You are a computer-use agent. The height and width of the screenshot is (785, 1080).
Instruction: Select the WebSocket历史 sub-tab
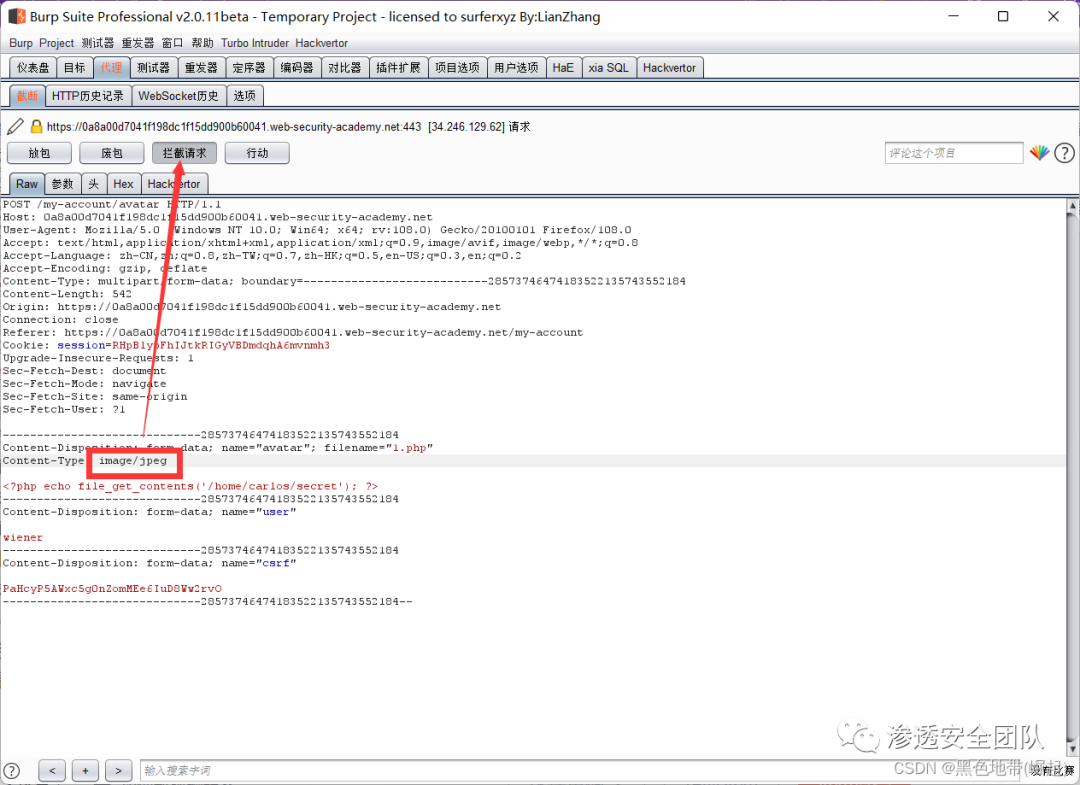tap(178, 96)
